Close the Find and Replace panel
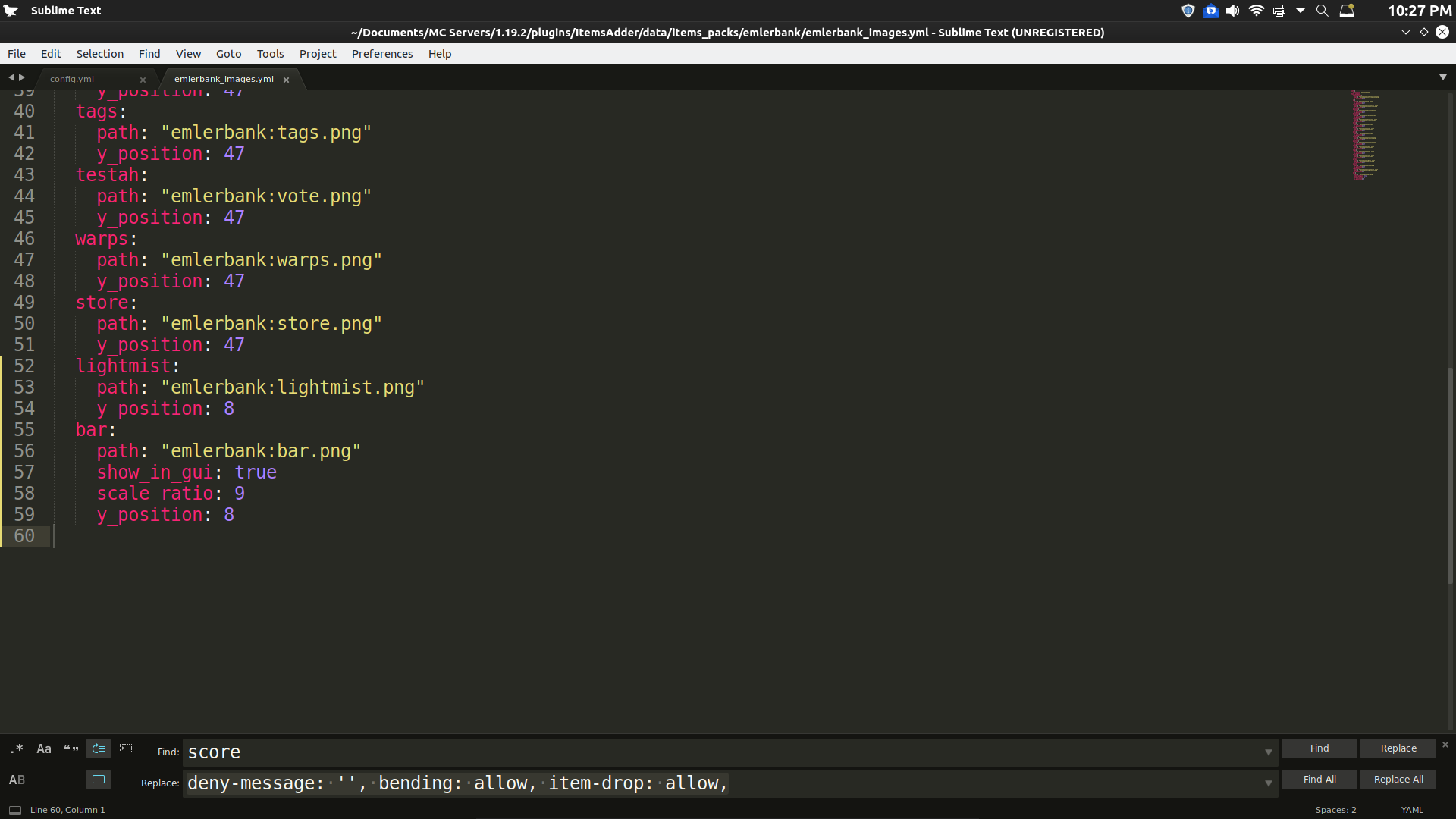This screenshot has width=1456, height=819. click(x=1445, y=745)
